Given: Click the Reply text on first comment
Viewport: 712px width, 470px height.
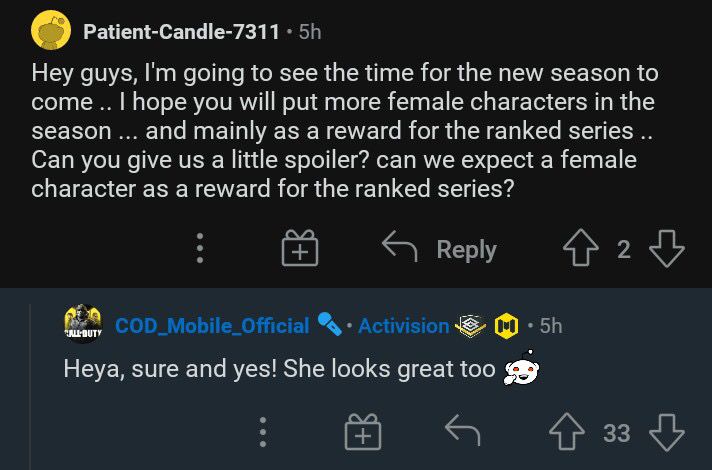Looking at the screenshot, I should tap(466, 250).
